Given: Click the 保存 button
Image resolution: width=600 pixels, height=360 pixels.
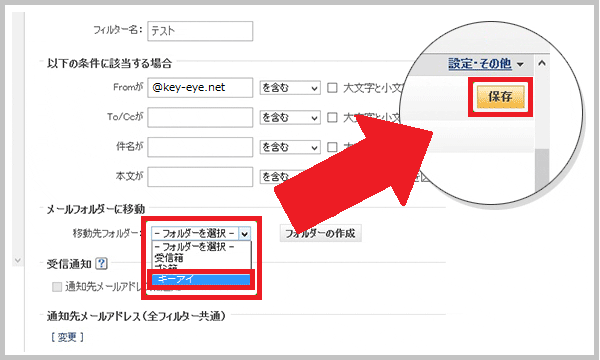Looking at the screenshot, I should (500, 97).
